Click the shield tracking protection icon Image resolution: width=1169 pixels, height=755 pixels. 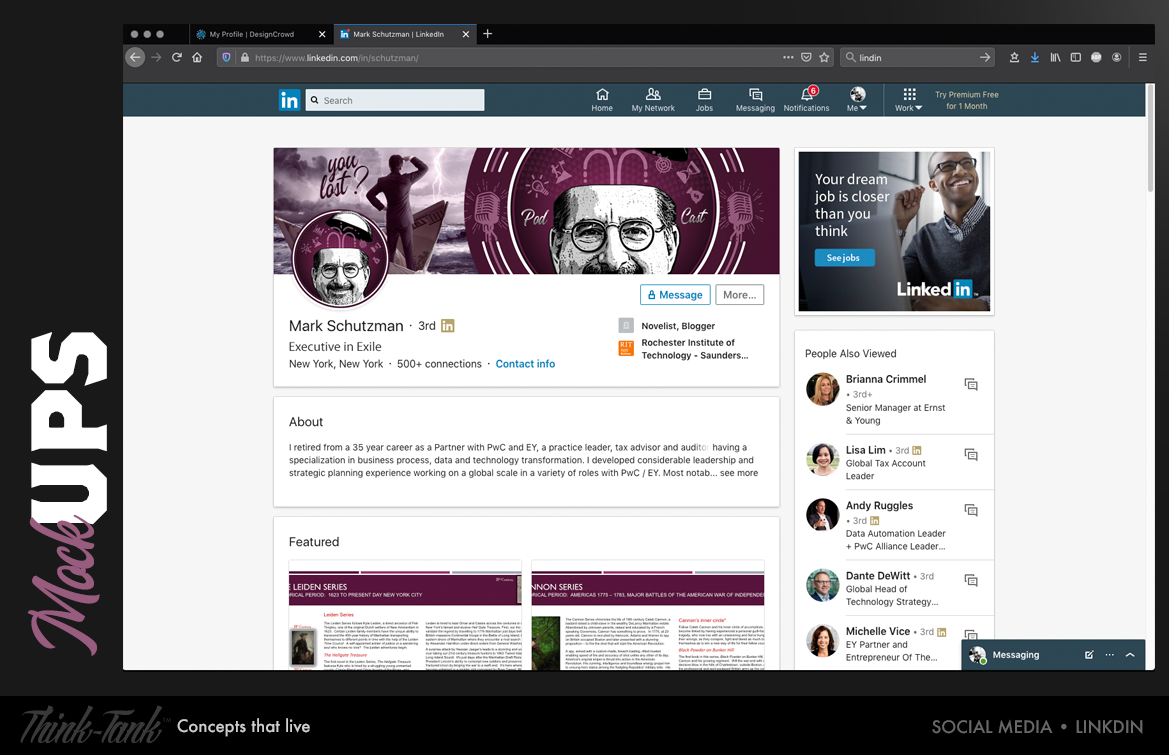click(227, 57)
